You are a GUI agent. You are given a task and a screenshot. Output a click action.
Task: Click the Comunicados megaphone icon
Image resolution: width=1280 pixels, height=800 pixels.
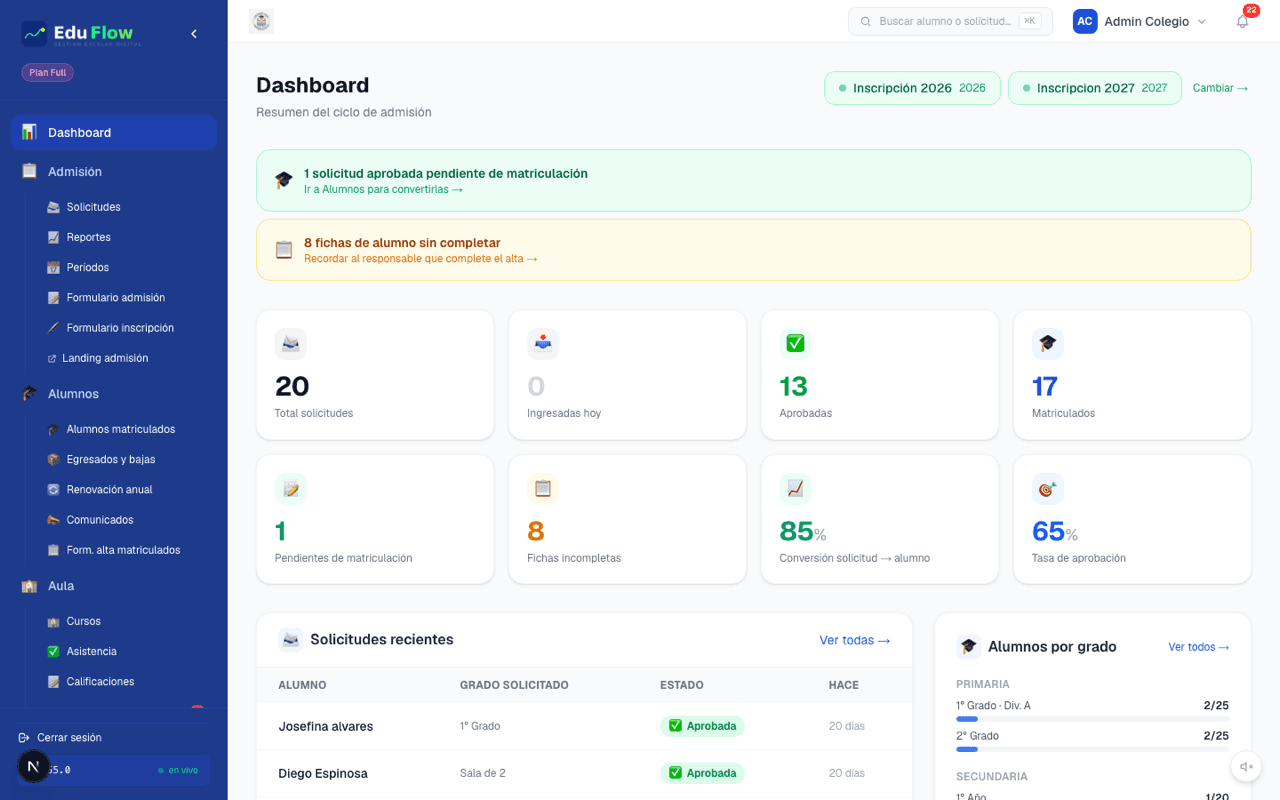point(53,520)
